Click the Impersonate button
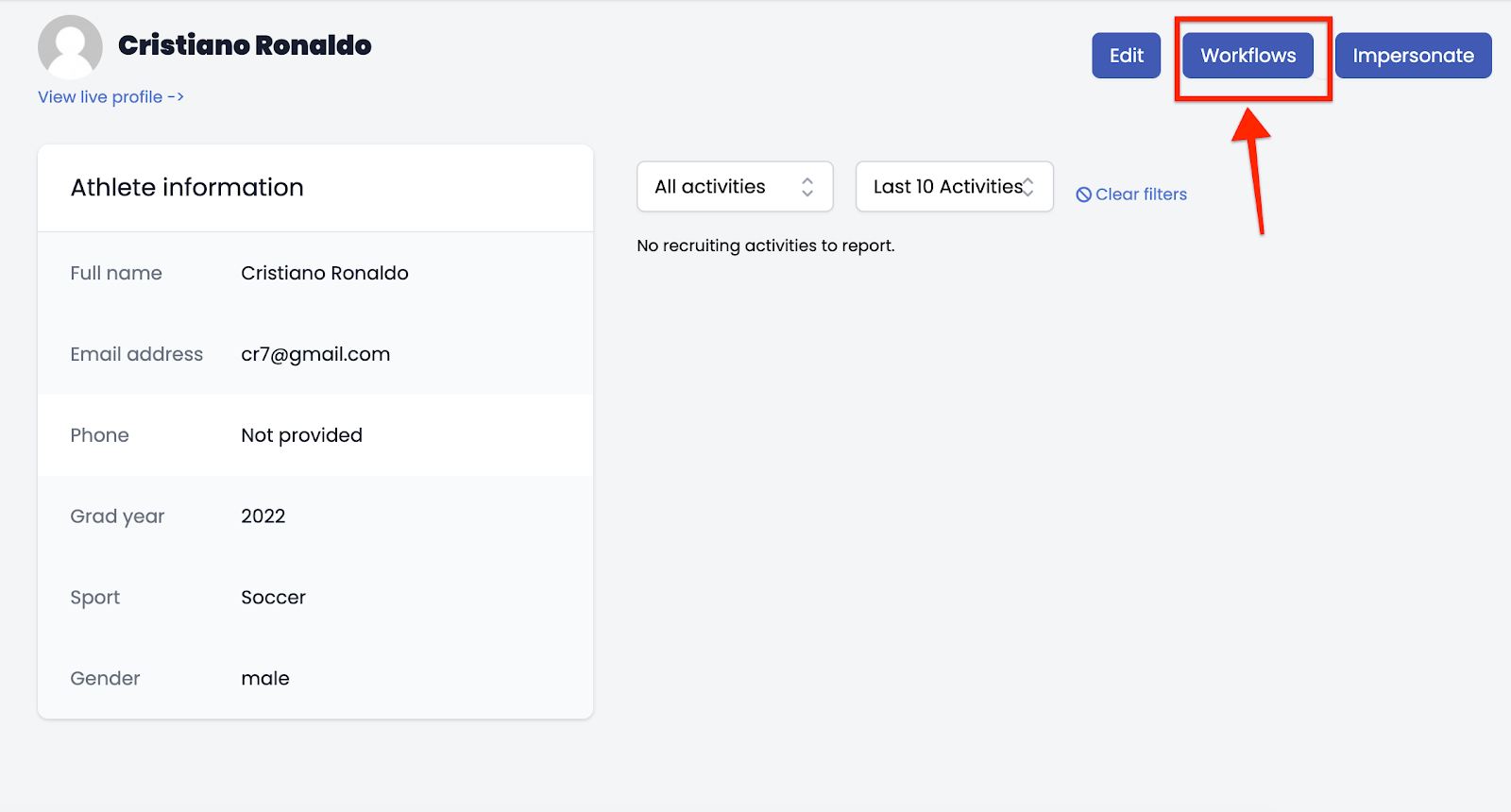The image size is (1511, 812). 1413,56
